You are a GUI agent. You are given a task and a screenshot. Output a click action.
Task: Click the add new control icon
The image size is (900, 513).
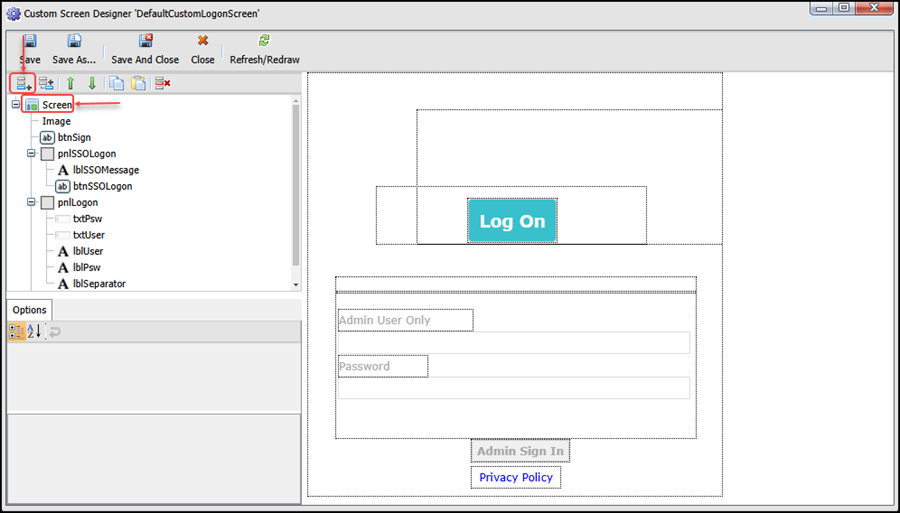pyautogui.click(x=21, y=83)
